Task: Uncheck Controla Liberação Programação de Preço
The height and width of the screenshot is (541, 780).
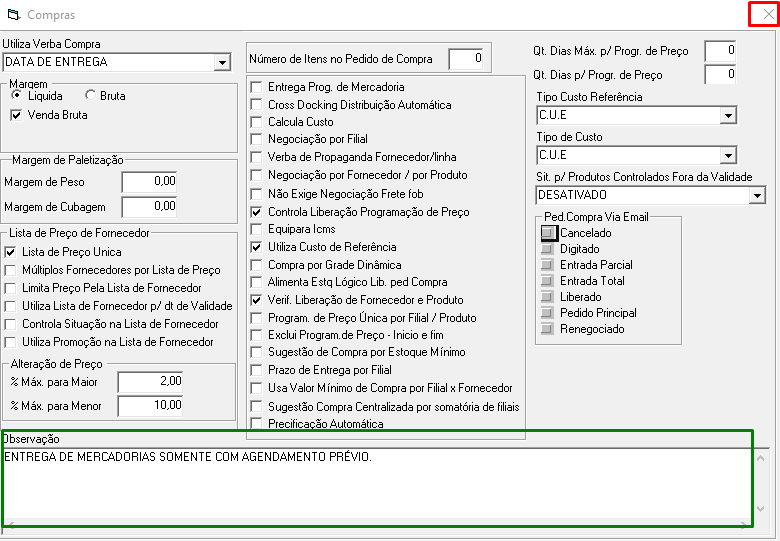Action: click(x=257, y=212)
